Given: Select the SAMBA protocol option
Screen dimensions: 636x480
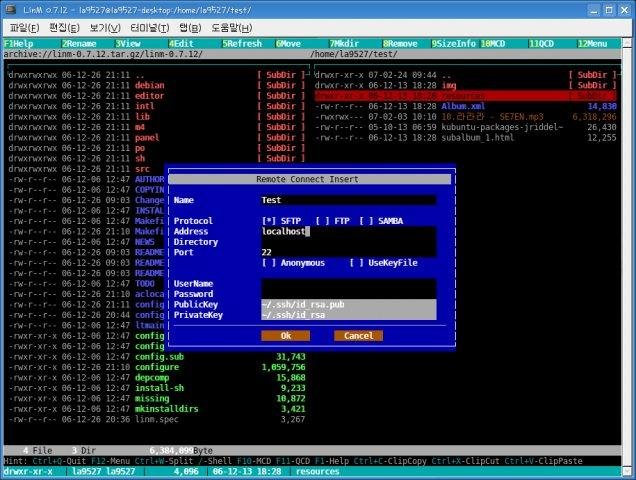Looking at the screenshot, I should [x=381, y=221].
